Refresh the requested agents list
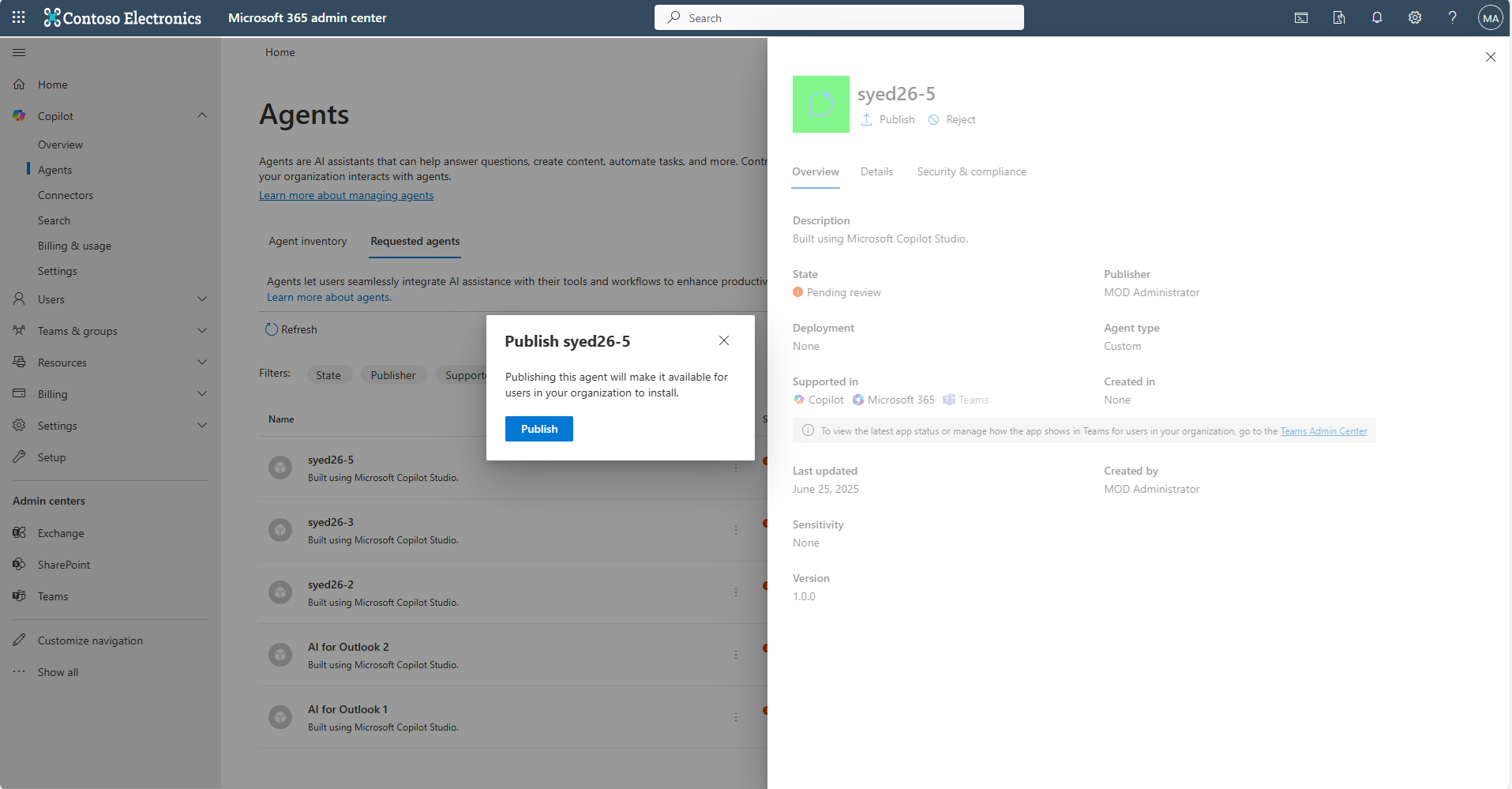Screen dimensions: 1512x789 coord(291,329)
